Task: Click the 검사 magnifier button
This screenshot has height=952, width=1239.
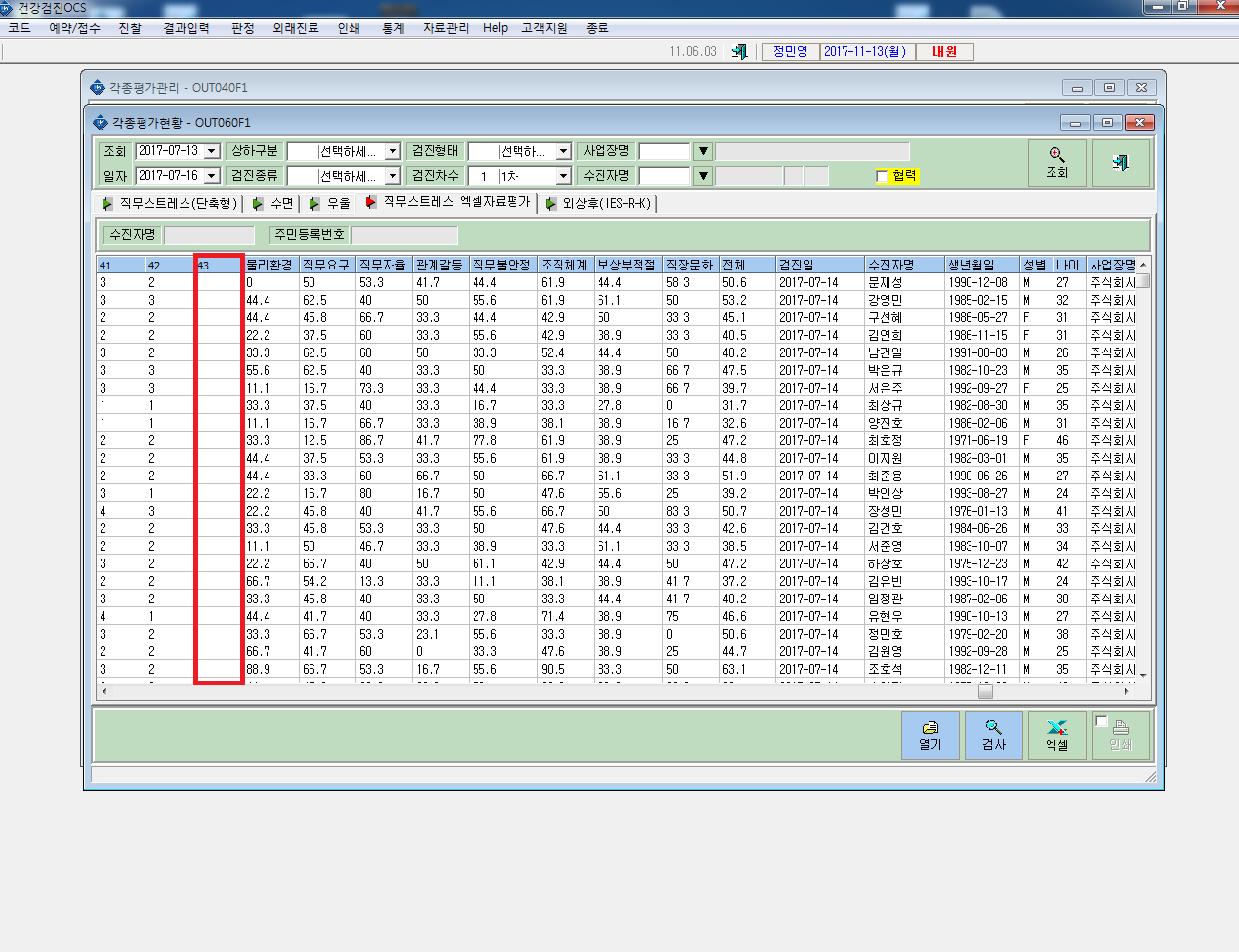Action: [x=994, y=735]
